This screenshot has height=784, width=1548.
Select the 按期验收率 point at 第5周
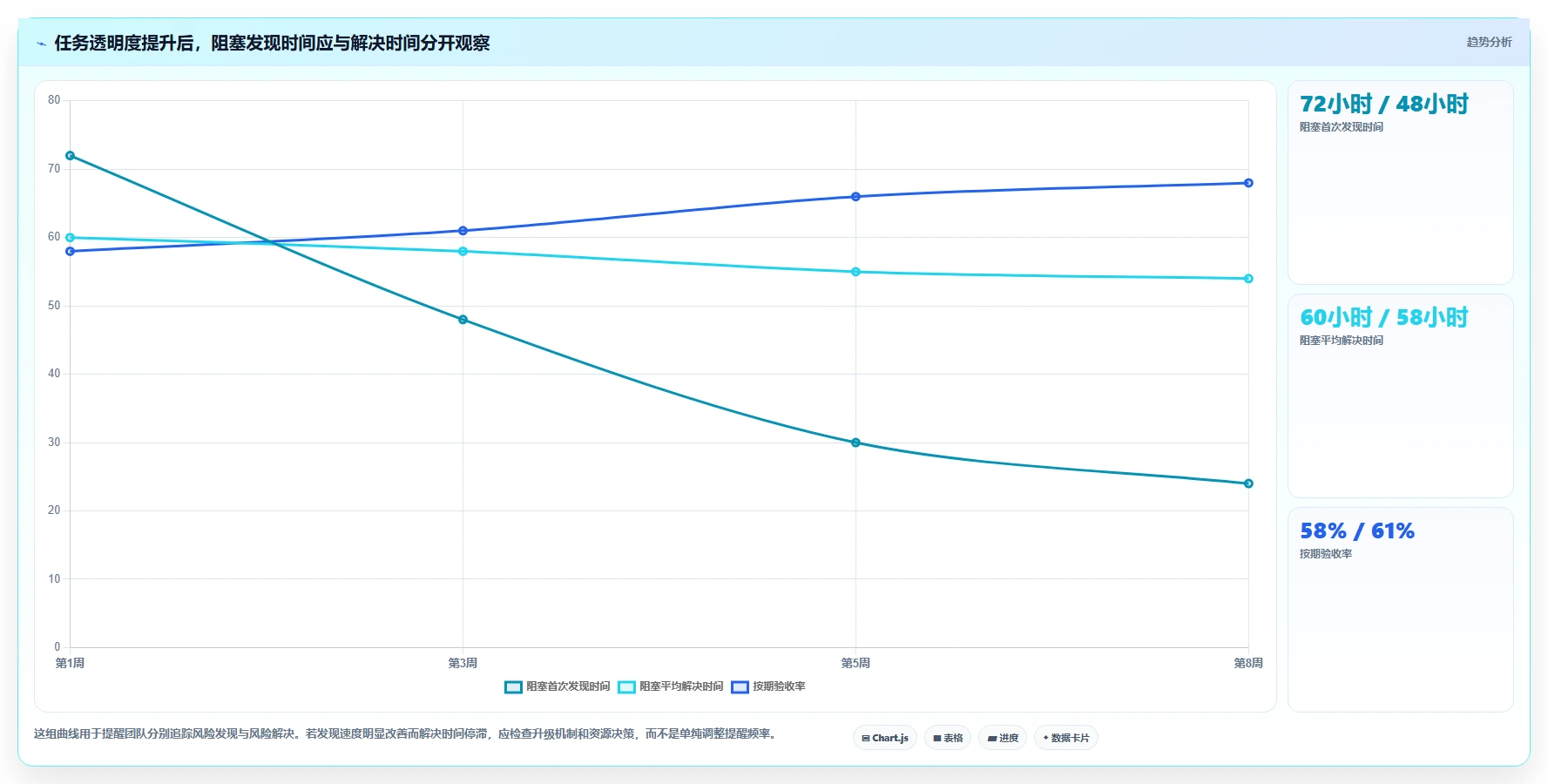point(855,197)
